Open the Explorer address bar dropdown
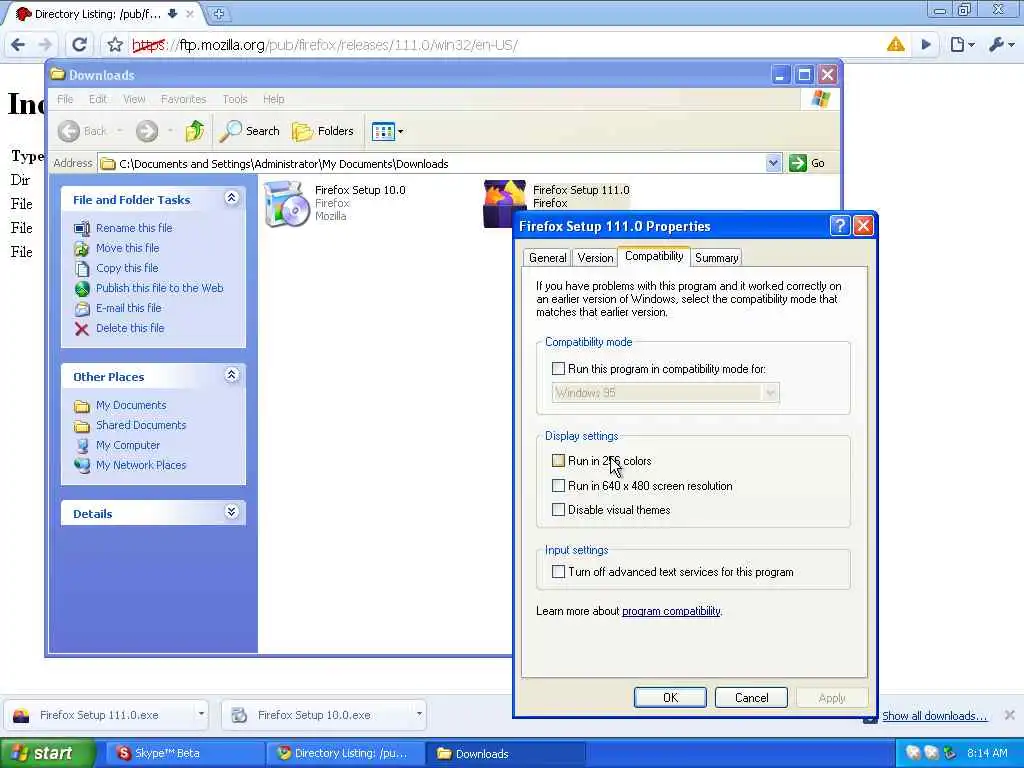 click(x=773, y=163)
